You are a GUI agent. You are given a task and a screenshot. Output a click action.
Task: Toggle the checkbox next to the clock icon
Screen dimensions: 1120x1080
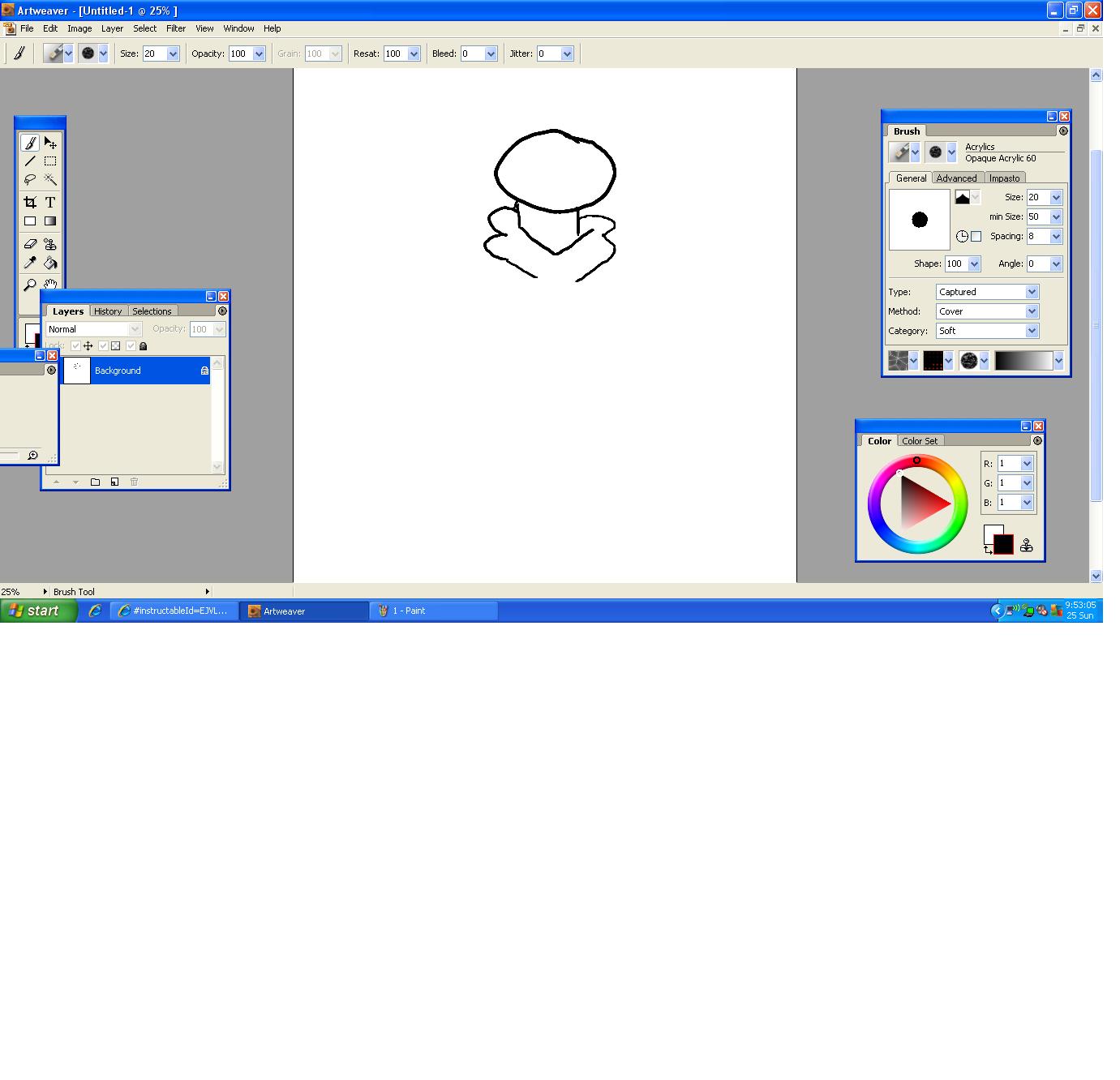pyautogui.click(x=976, y=236)
